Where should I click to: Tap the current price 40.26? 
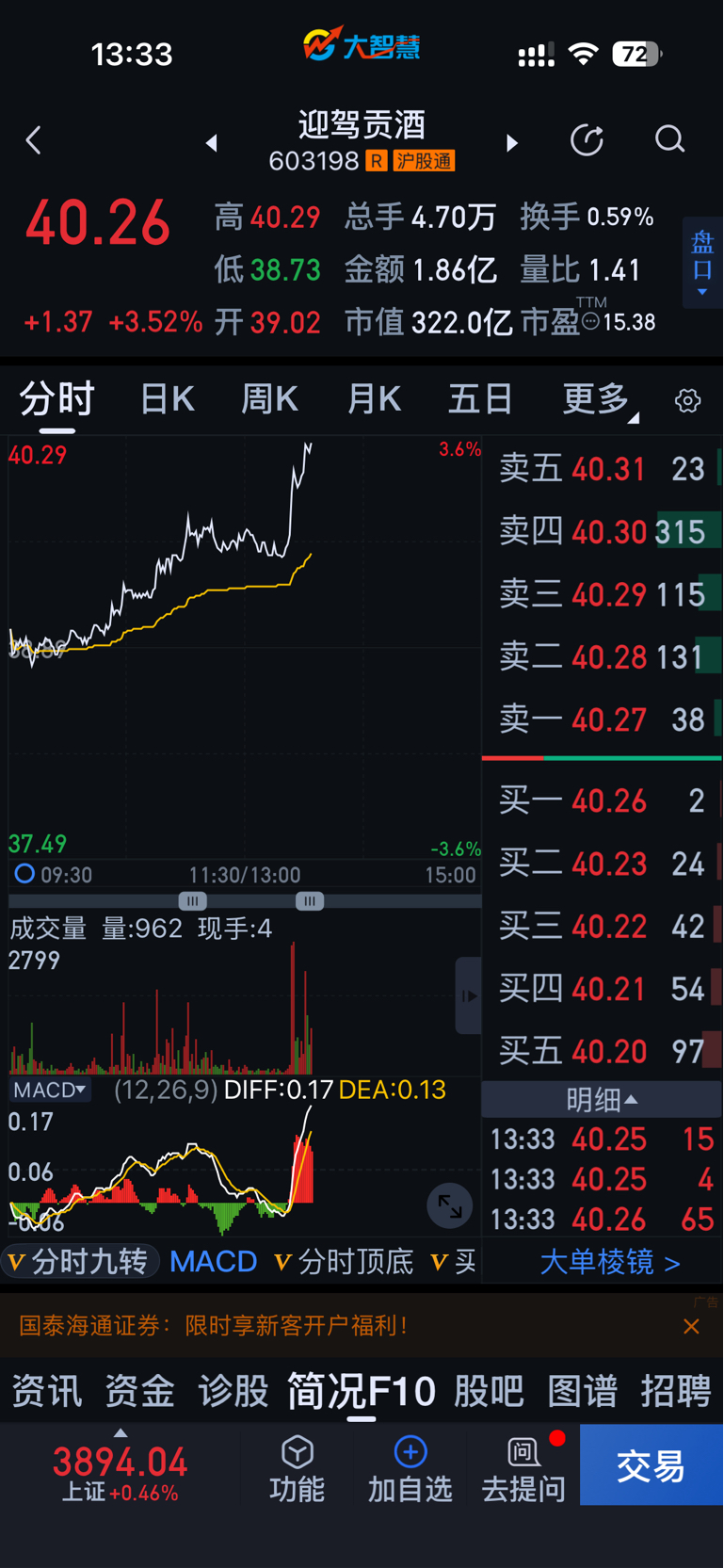(98, 224)
